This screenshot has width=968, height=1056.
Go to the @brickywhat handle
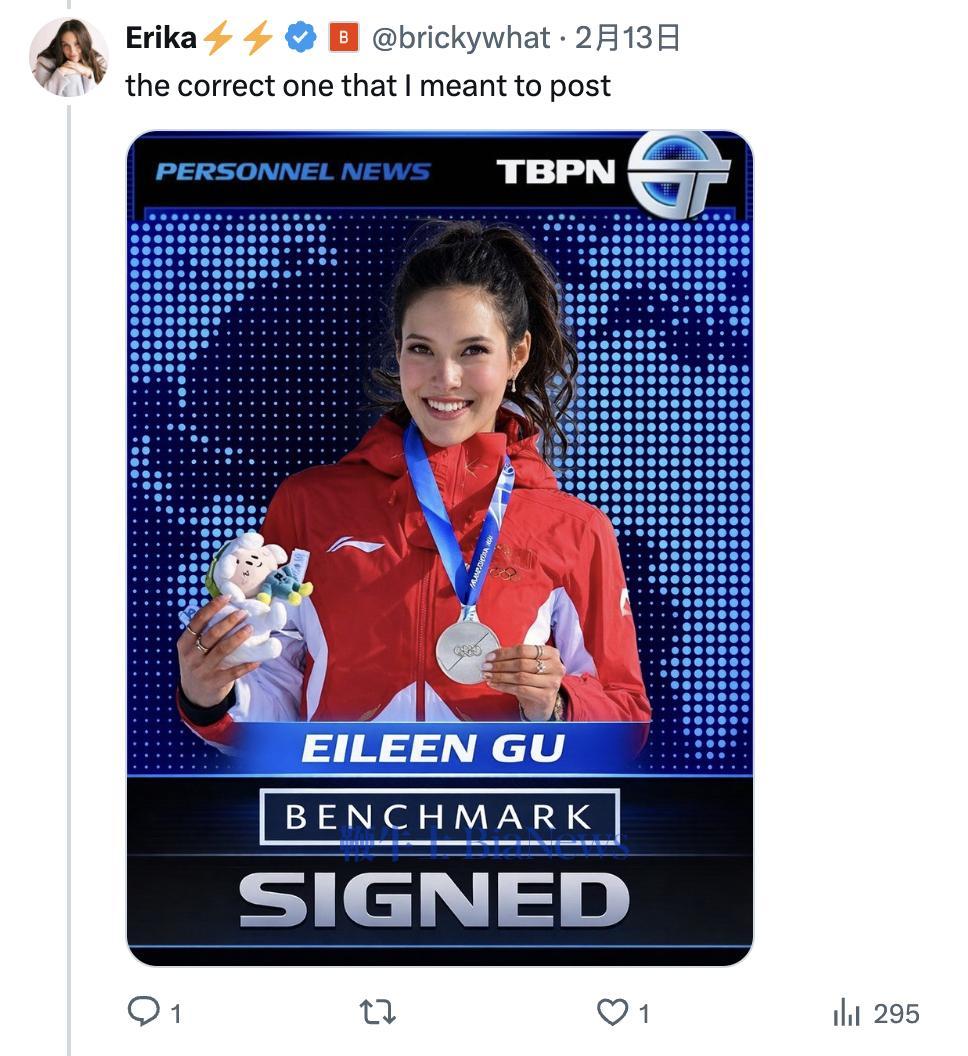coord(461,38)
